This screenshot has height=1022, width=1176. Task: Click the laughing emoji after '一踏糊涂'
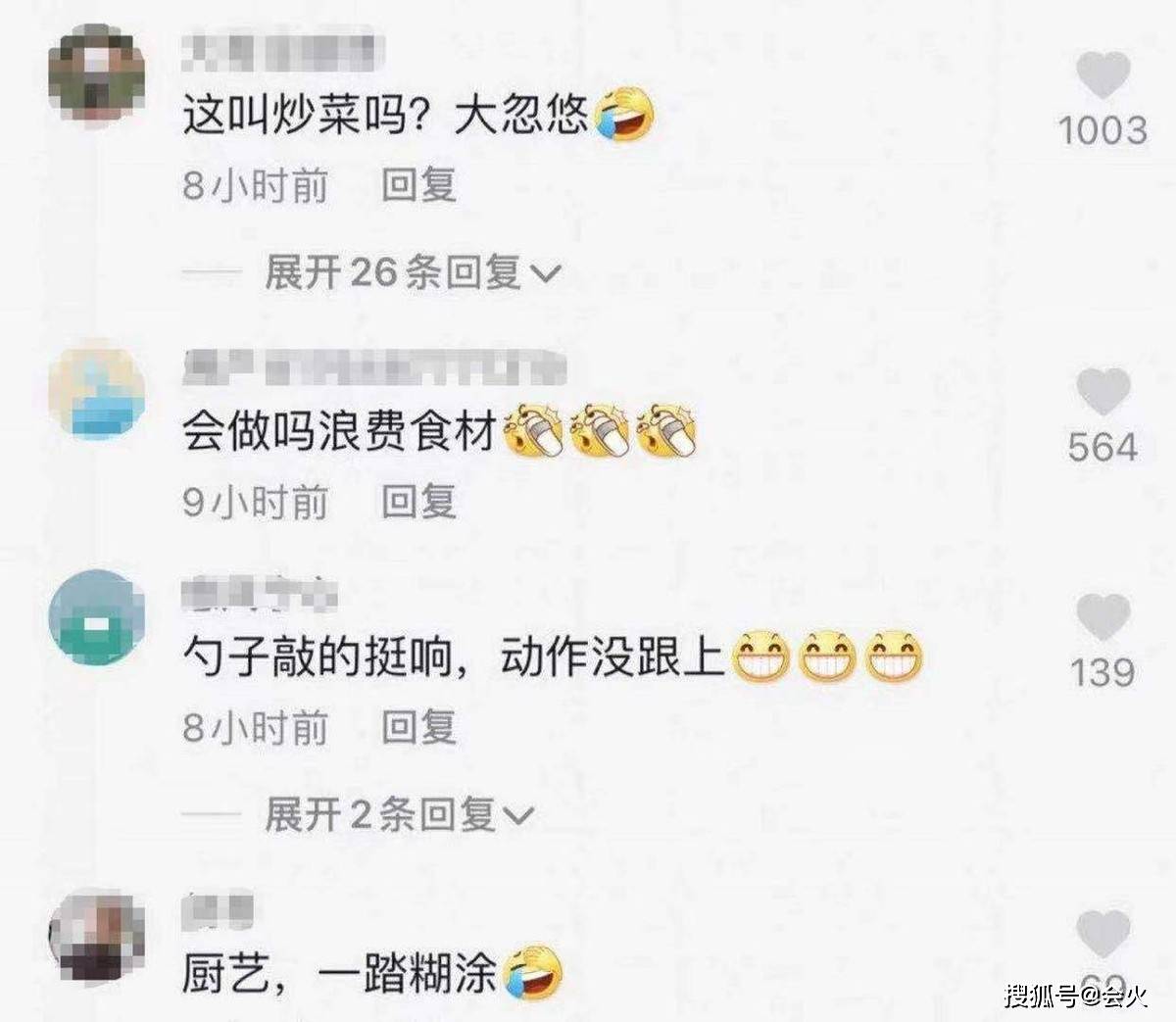tap(534, 972)
